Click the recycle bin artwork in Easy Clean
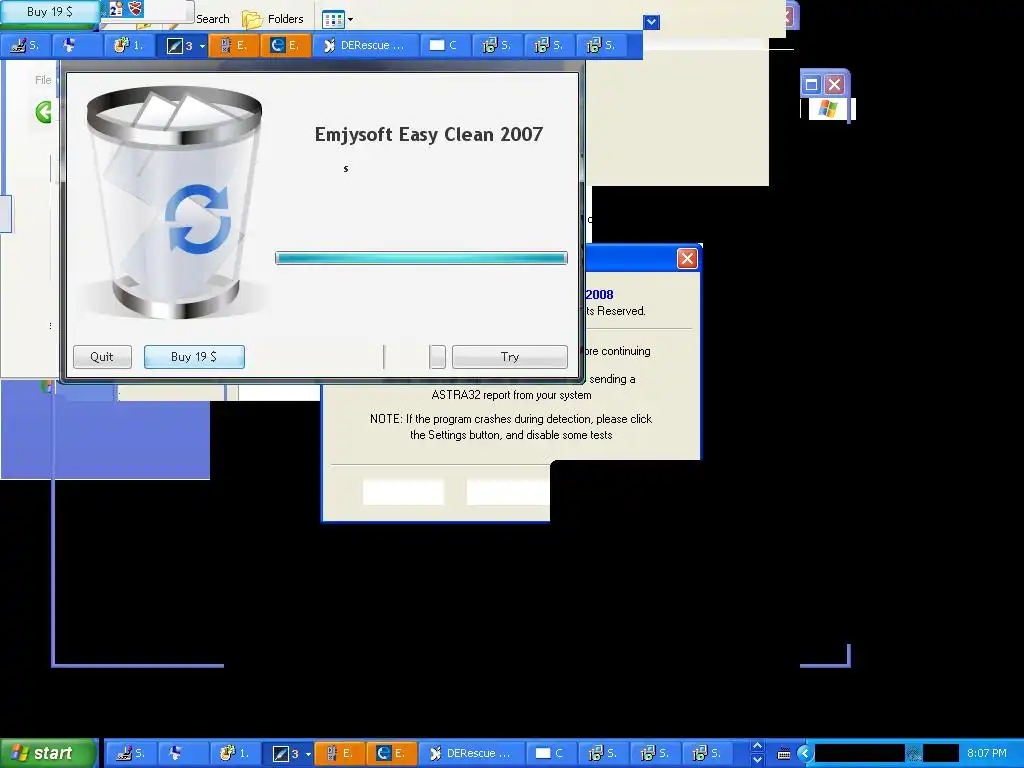The image size is (1024, 768). point(174,202)
